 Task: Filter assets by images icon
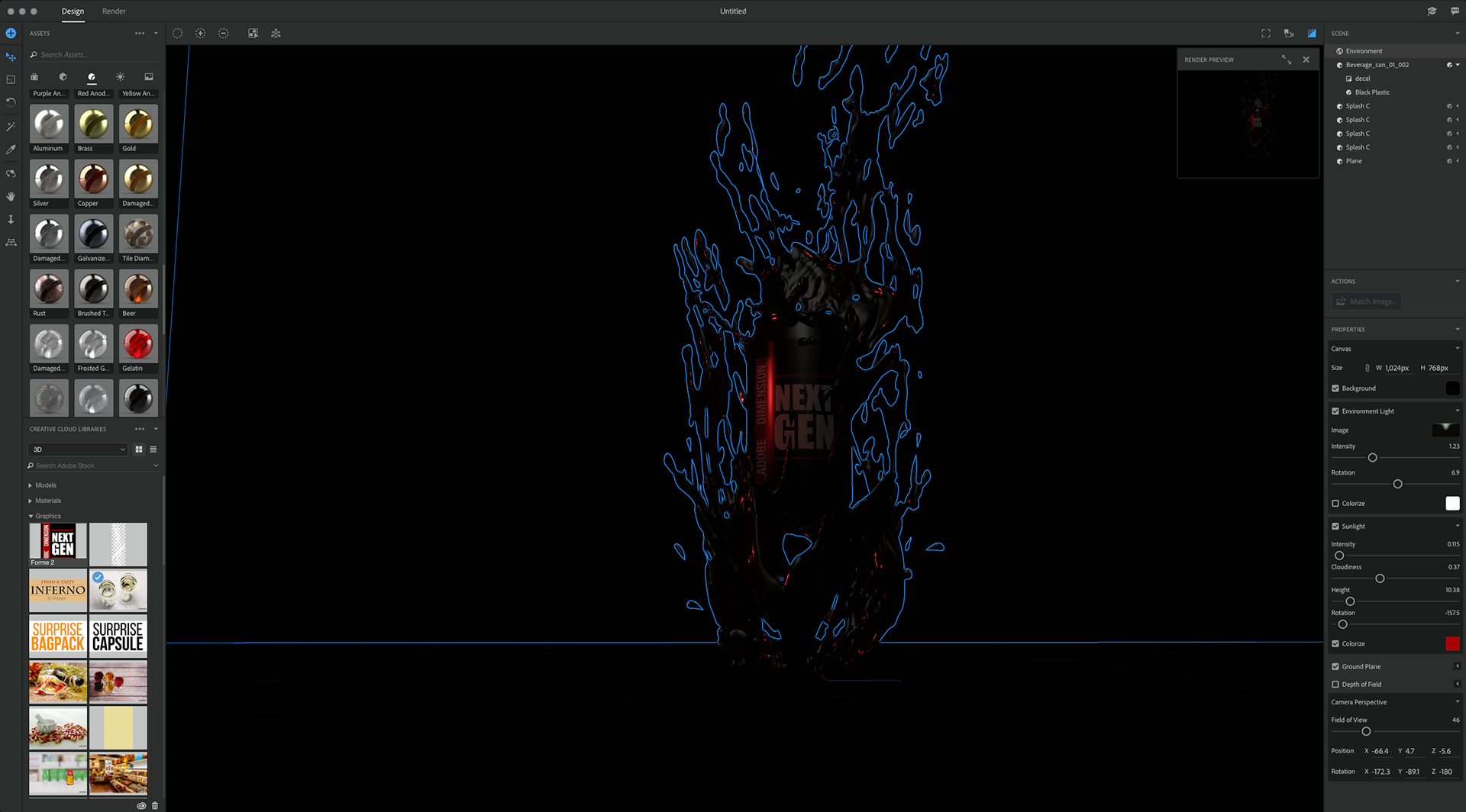(x=149, y=77)
